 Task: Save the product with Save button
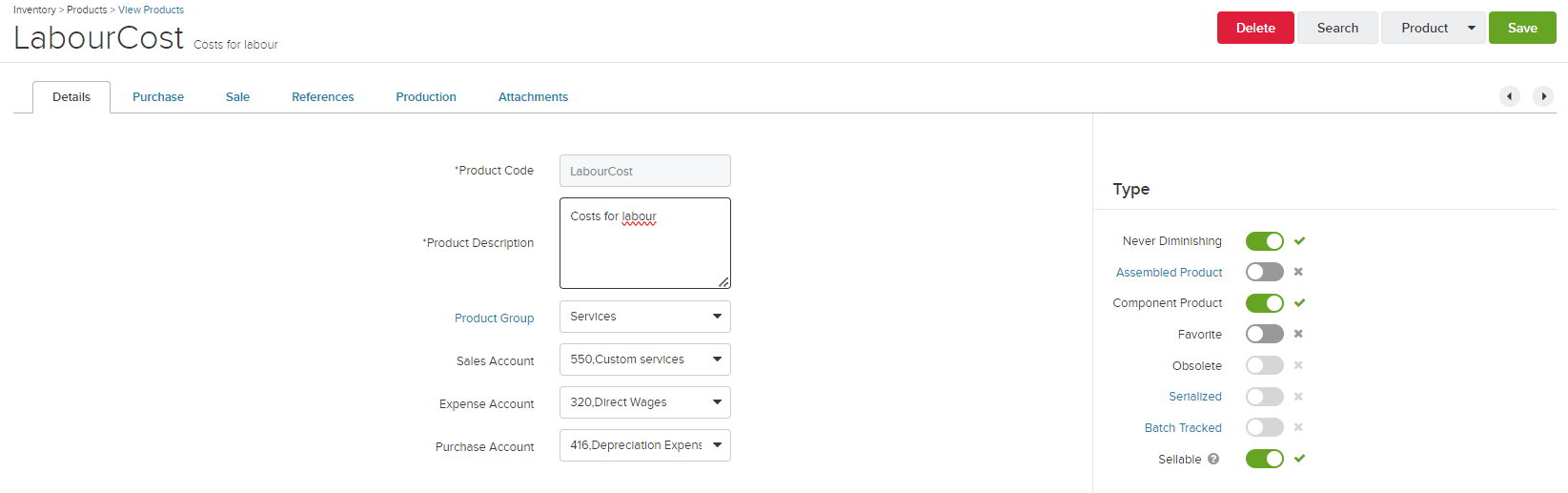(x=1522, y=28)
